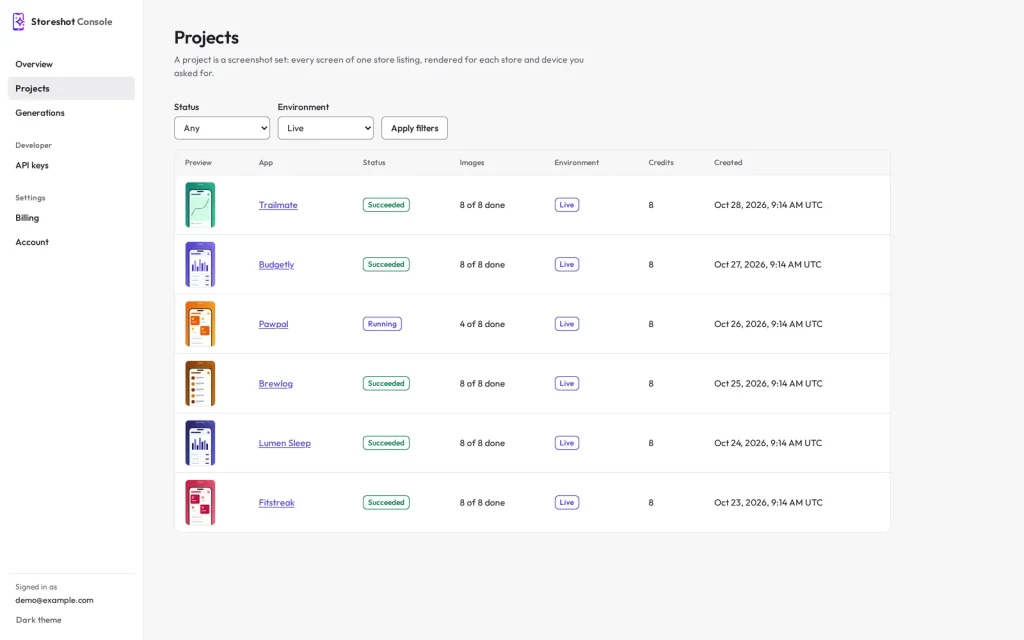
Task: Click the Brewlog preview thumbnail
Action: [200, 383]
